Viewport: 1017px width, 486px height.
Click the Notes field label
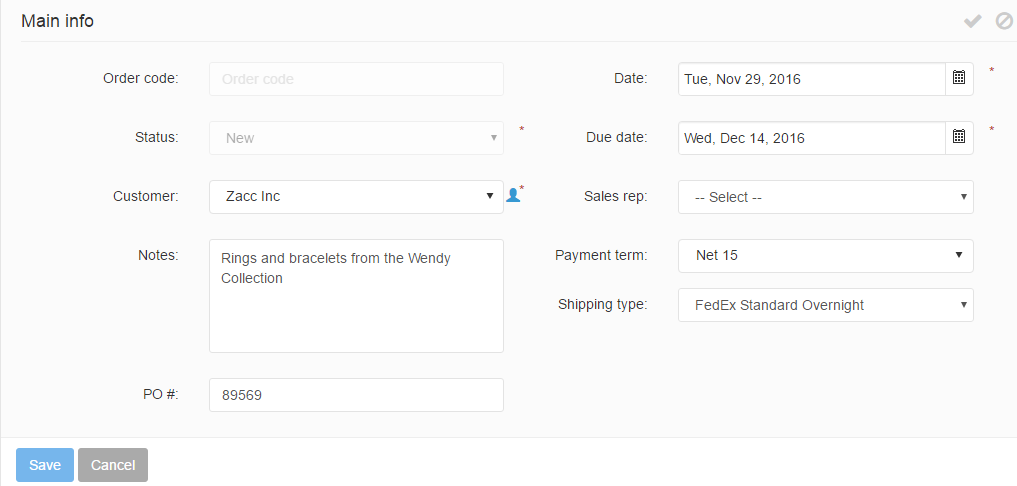click(157, 255)
